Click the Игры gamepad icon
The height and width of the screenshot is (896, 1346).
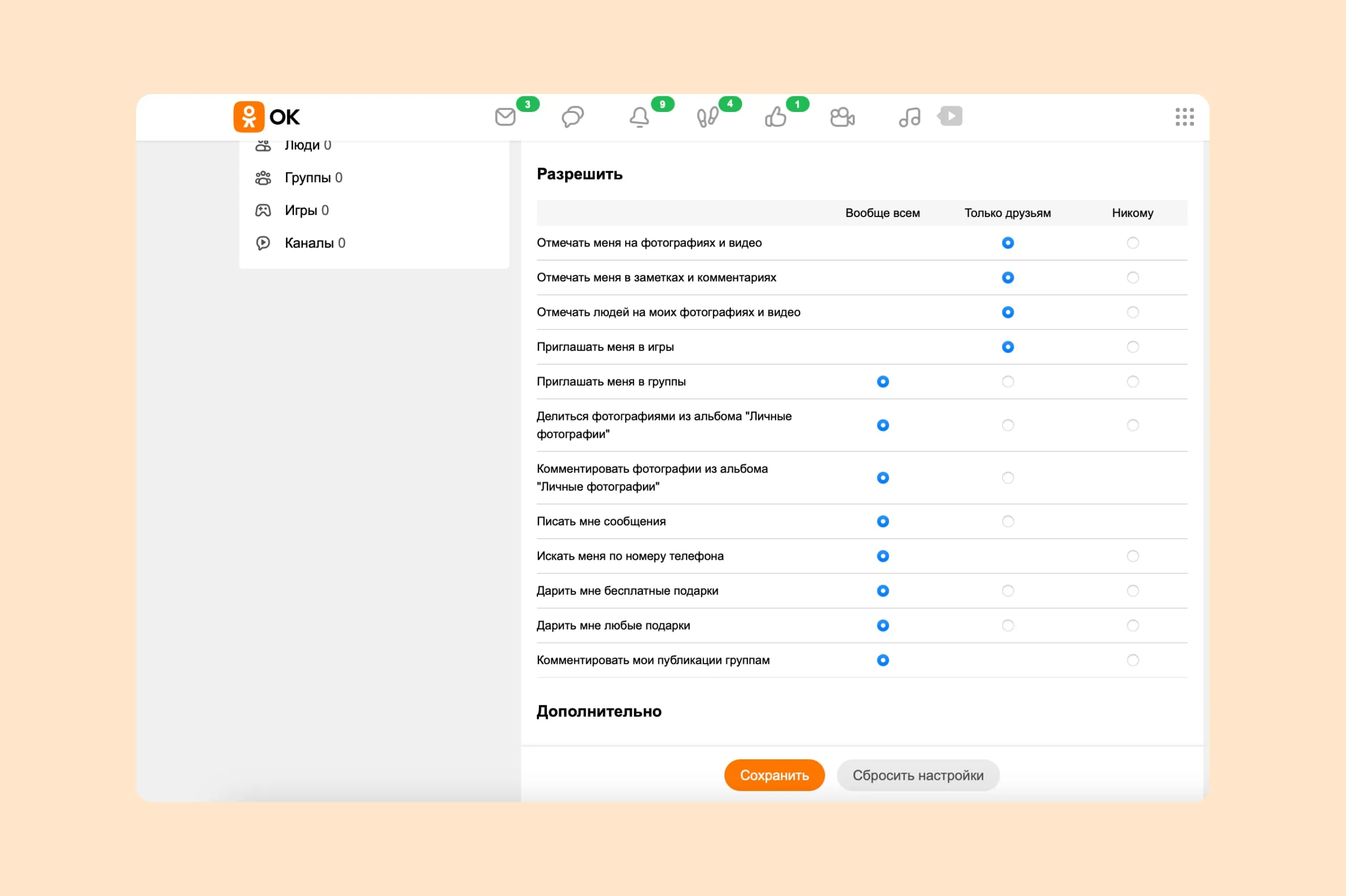click(x=263, y=210)
